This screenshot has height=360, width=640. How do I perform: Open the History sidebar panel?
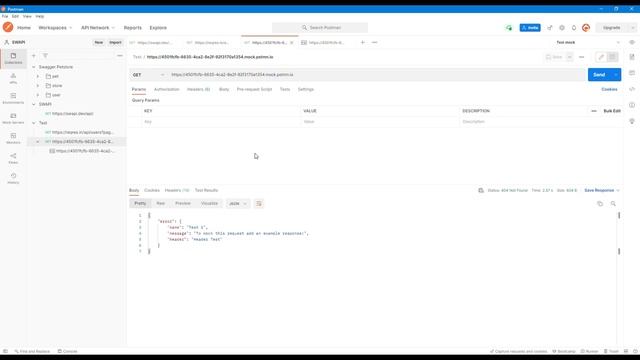pyautogui.click(x=13, y=178)
